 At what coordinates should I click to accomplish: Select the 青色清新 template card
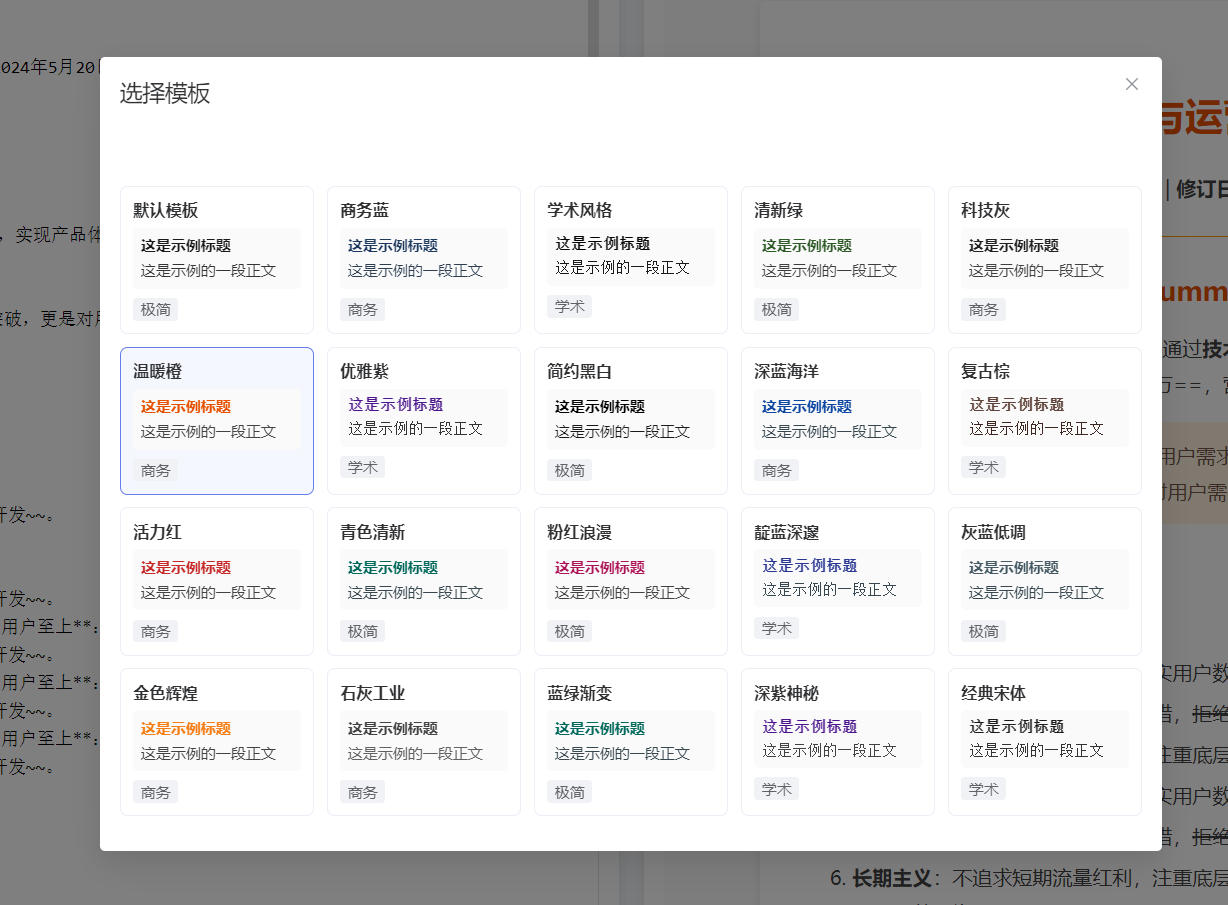424,581
